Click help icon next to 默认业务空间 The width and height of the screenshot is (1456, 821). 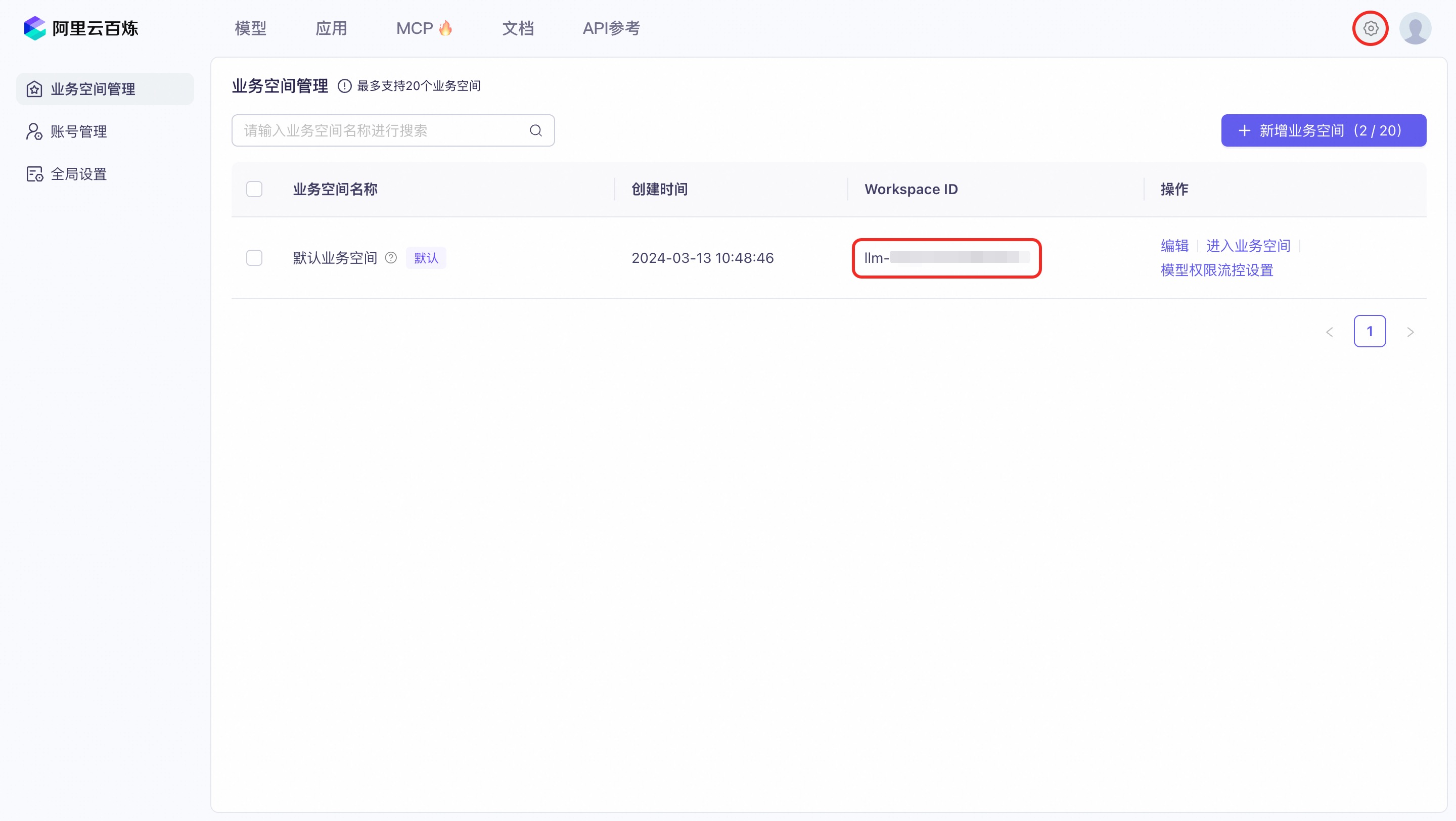click(x=391, y=258)
